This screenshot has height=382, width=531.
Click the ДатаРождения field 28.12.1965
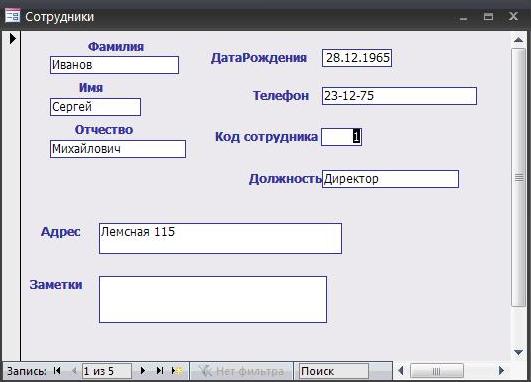tap(357, 58)
